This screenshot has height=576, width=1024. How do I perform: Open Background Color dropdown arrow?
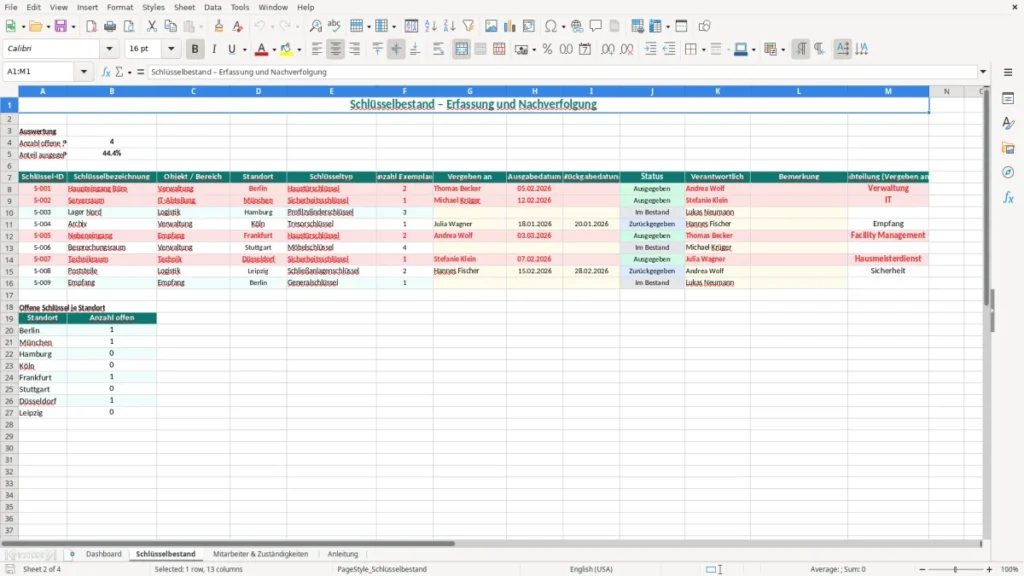299,50
